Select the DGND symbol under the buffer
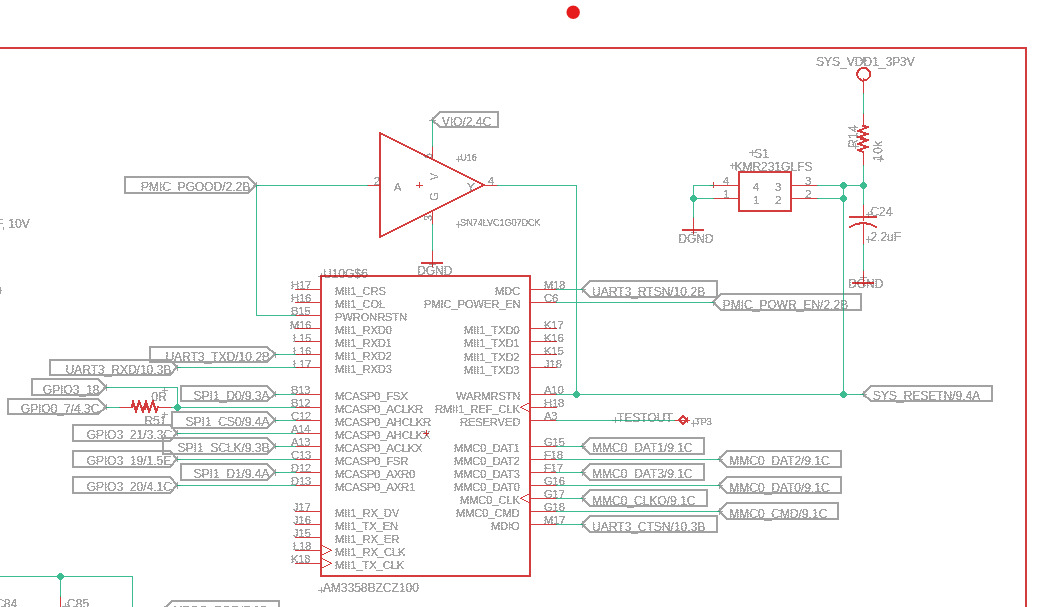The height and width of the screenshot is (607, 1041). click(431, 265)
